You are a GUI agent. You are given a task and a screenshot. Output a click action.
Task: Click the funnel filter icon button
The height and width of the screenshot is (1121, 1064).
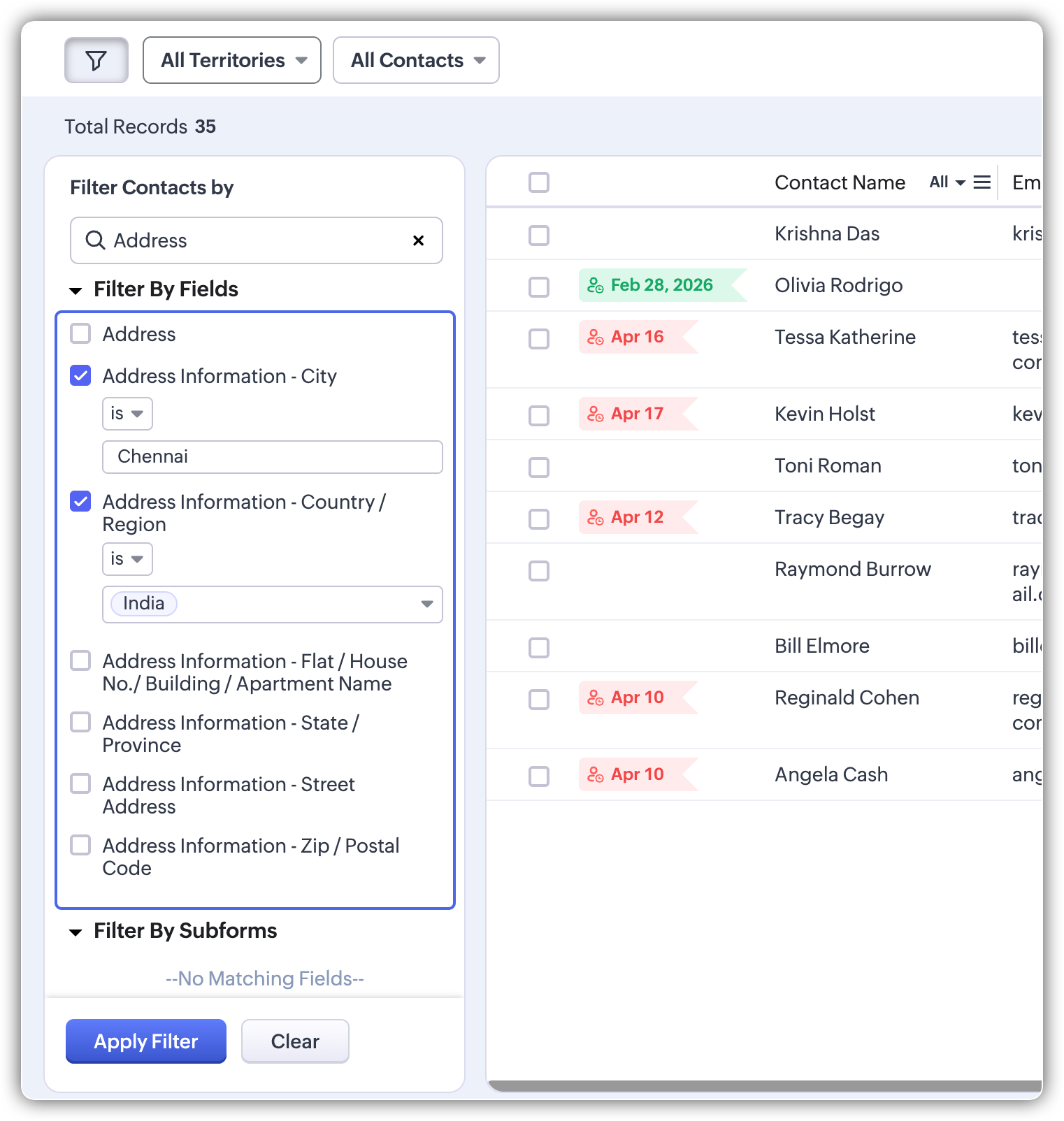click(96, 61)
